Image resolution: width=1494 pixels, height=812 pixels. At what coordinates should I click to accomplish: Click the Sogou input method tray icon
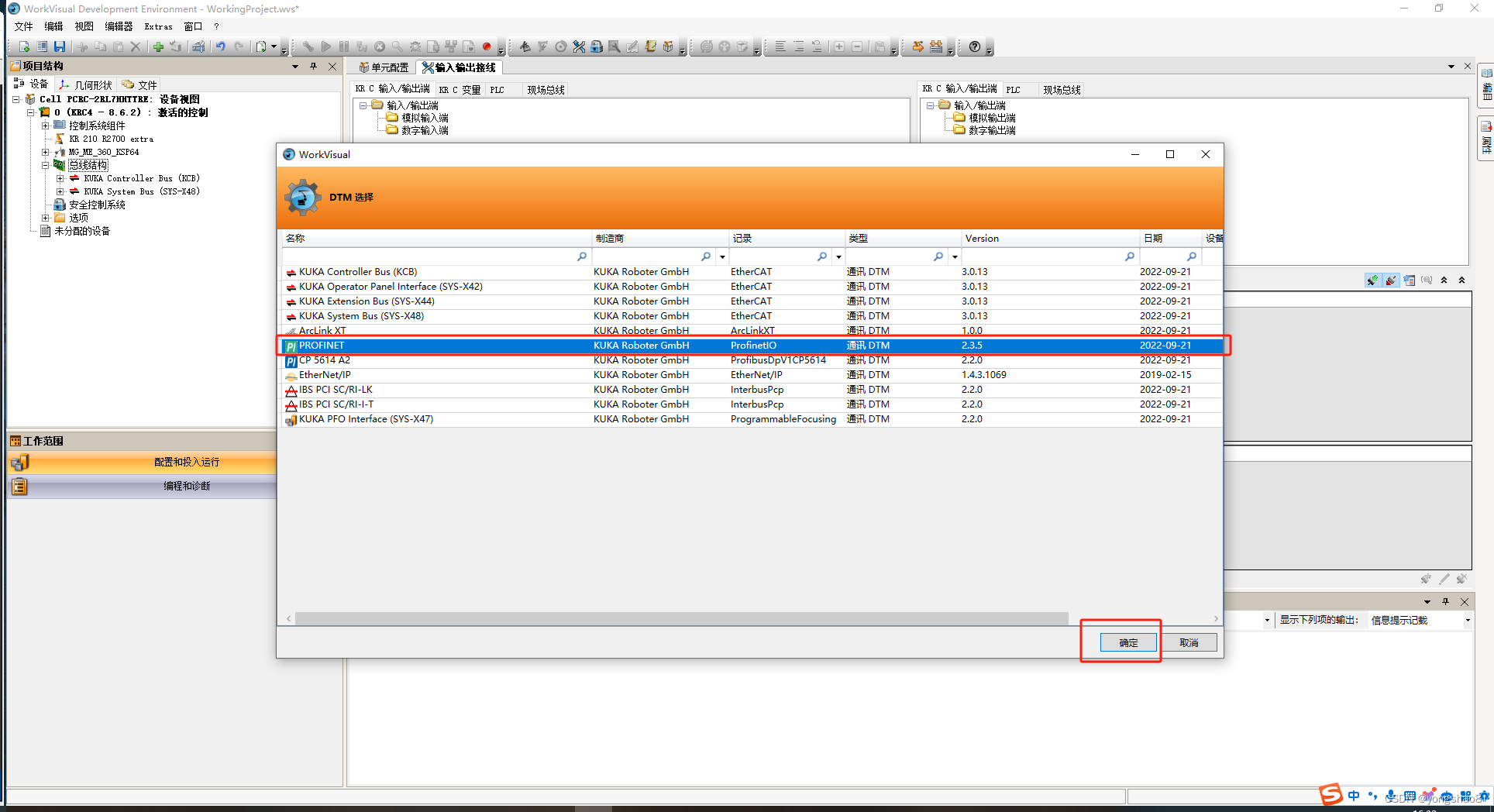[1330, 794]
